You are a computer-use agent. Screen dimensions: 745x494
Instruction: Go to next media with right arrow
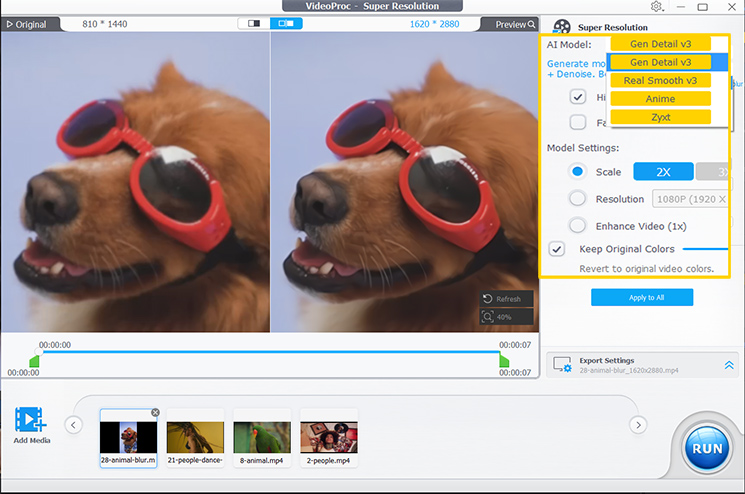638,425
